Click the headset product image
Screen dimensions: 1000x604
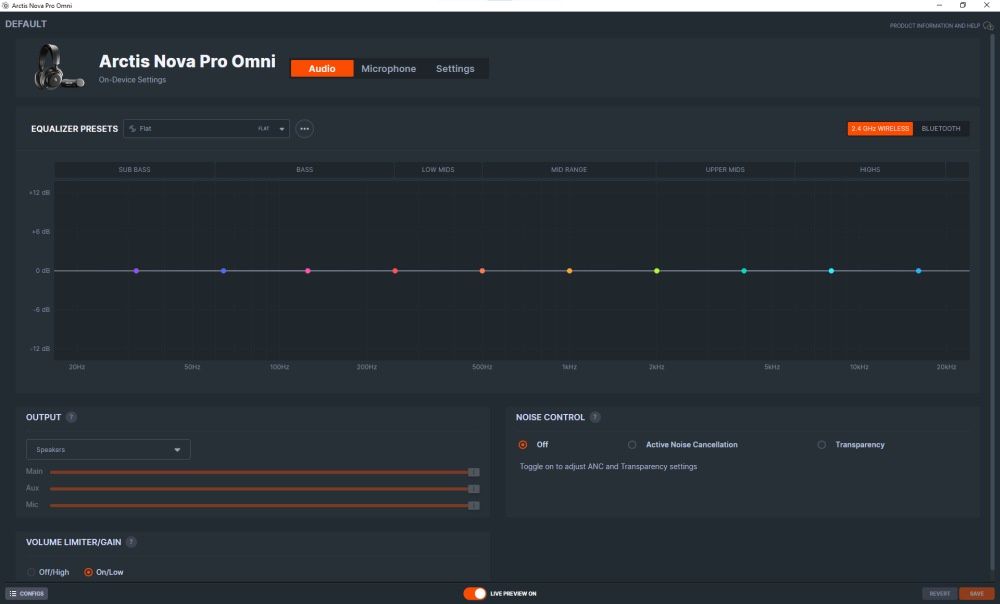[58, 66]
